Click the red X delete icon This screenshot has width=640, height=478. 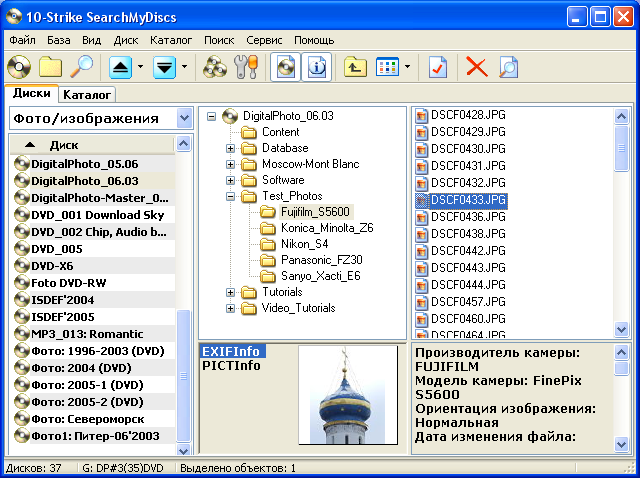(477, 67)
